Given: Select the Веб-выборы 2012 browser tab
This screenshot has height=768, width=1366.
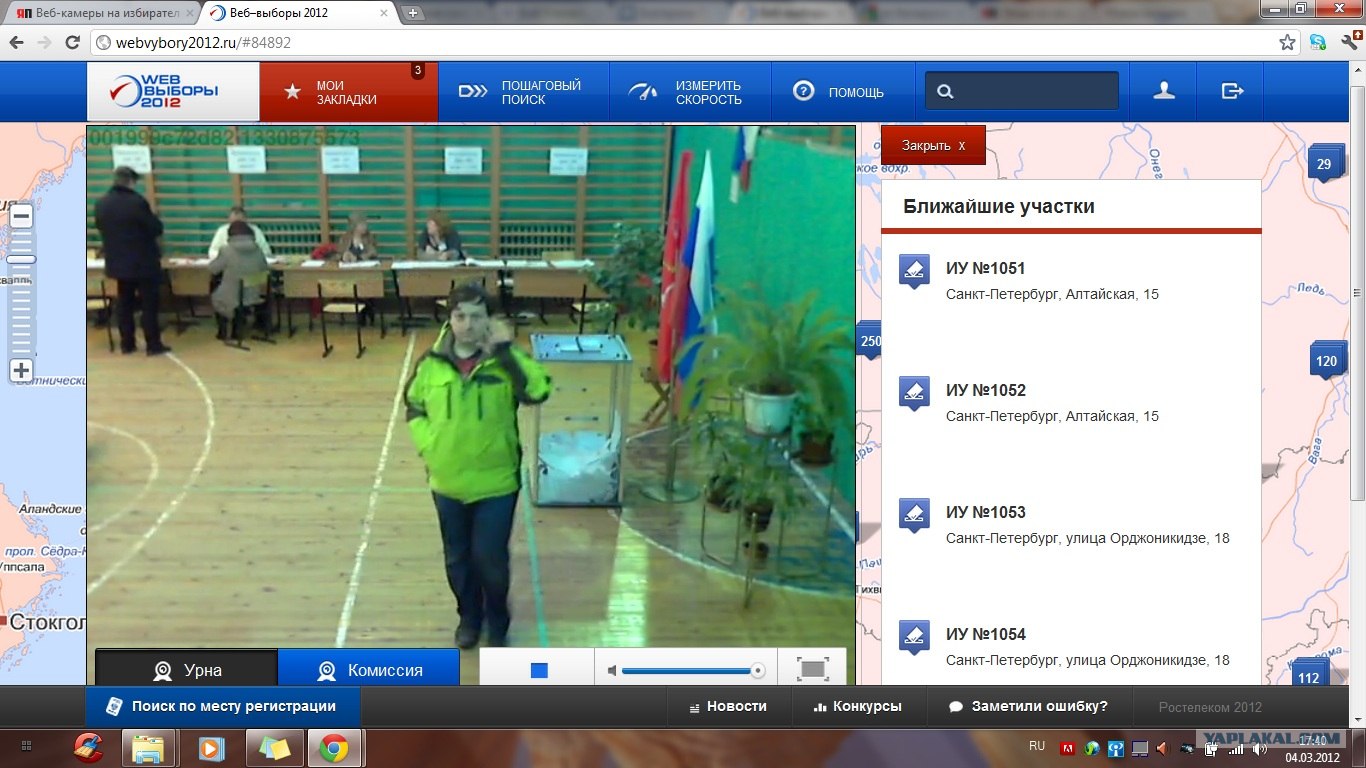Looking at the screenshot, I should pyautogui.click(x=298, y=13).
